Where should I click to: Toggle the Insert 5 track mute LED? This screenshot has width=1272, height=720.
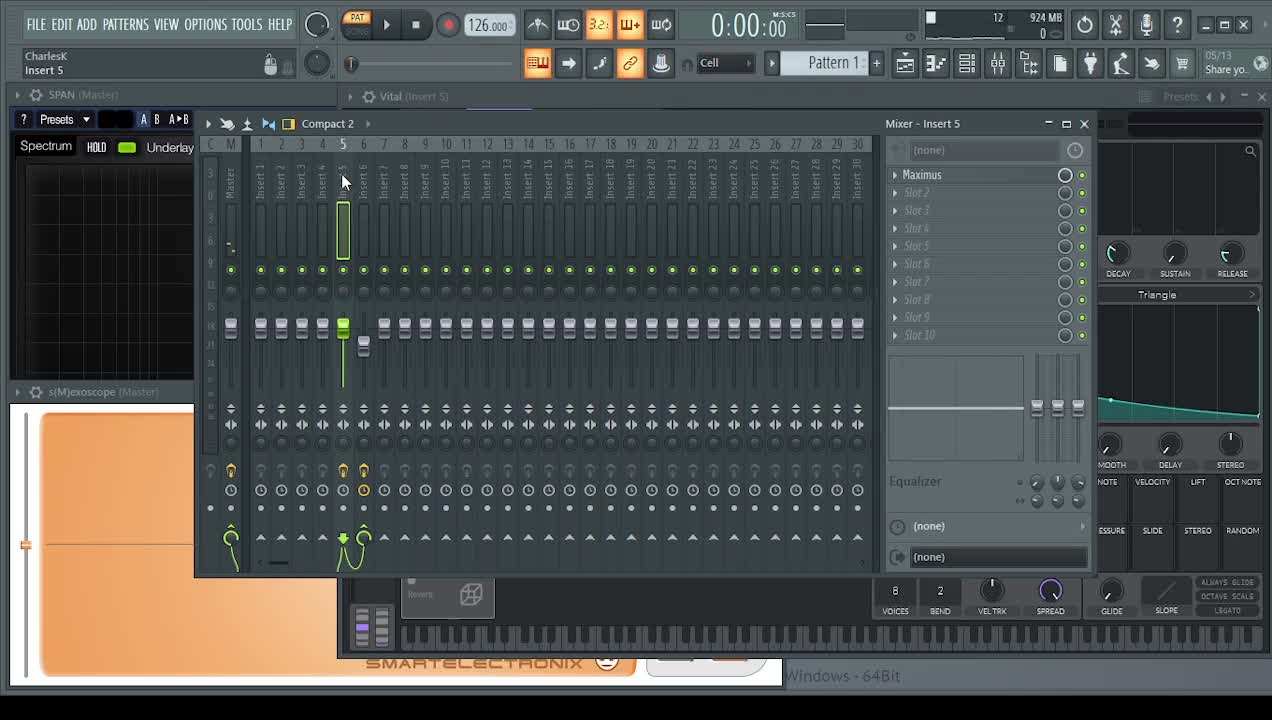point(343,270)
